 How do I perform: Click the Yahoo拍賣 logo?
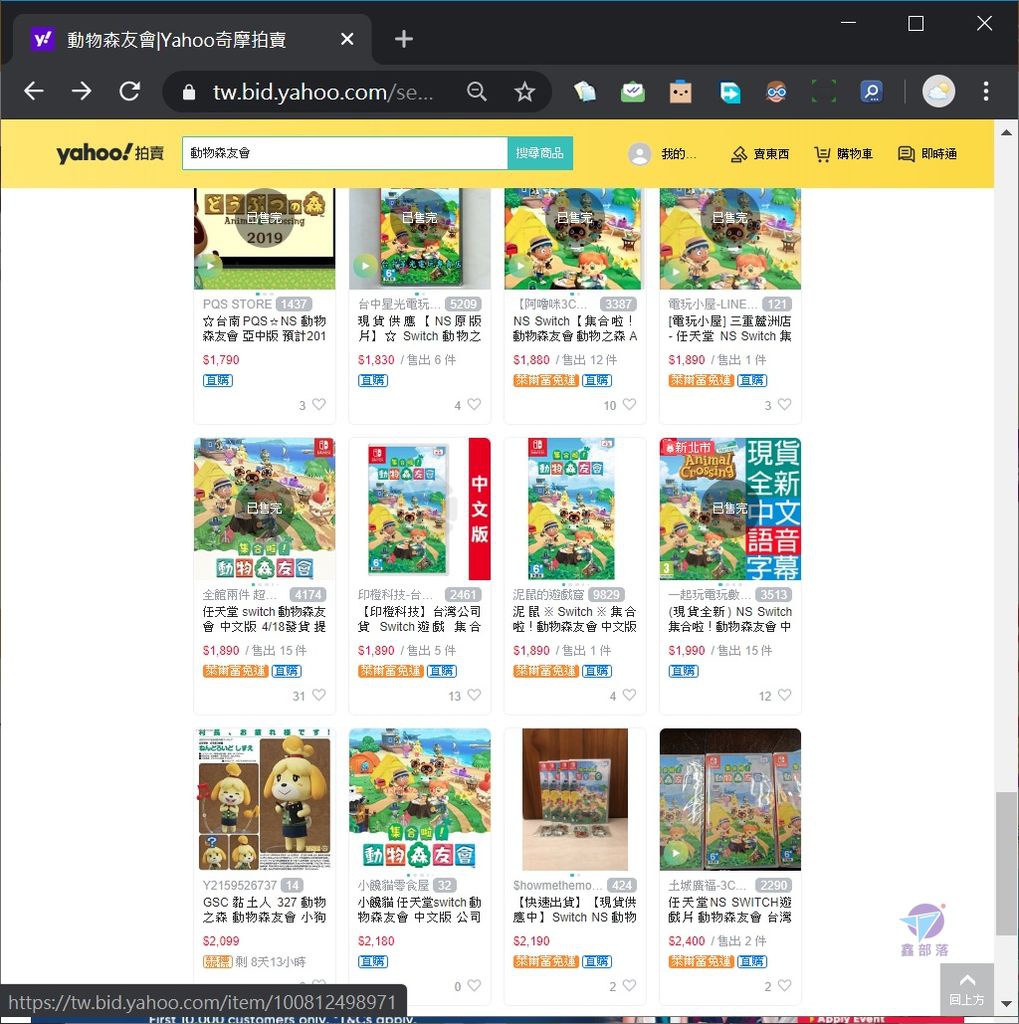pyautogui.click(x=110, y=153)
